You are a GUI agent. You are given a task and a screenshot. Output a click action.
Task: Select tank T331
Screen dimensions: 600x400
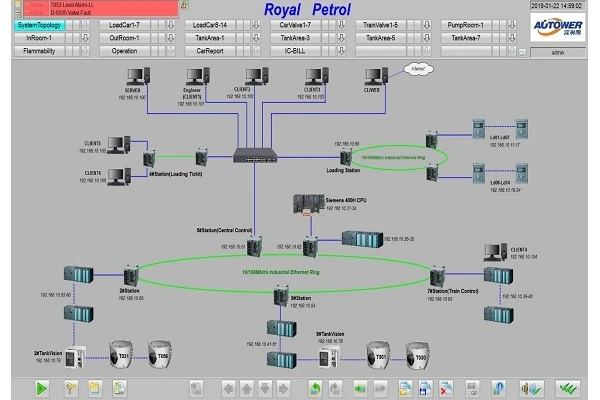point(121,354)
